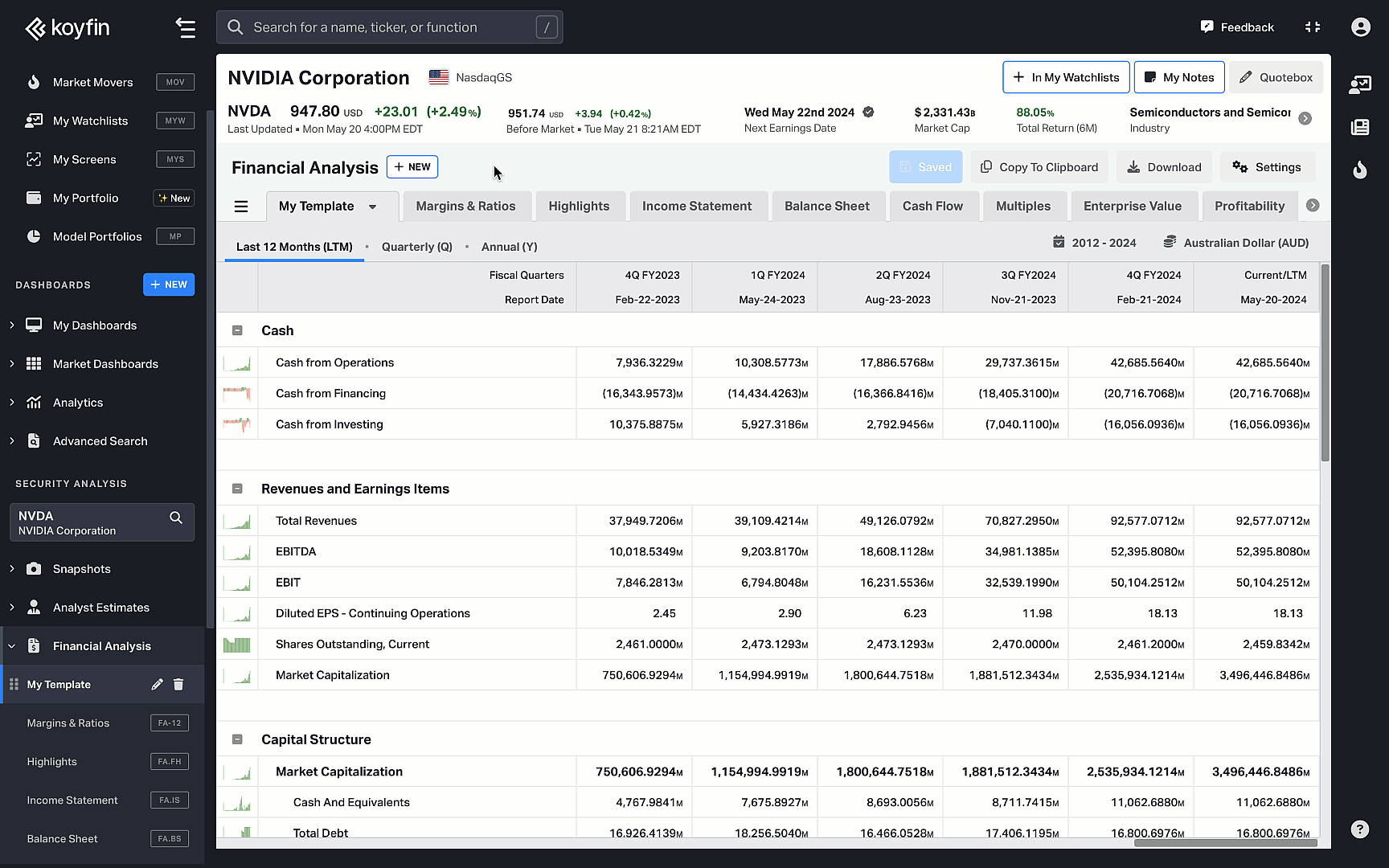This screenshot has width=1389, height=868.
Task: Open the Market Movers panel
Action: (x=92, y=81)
